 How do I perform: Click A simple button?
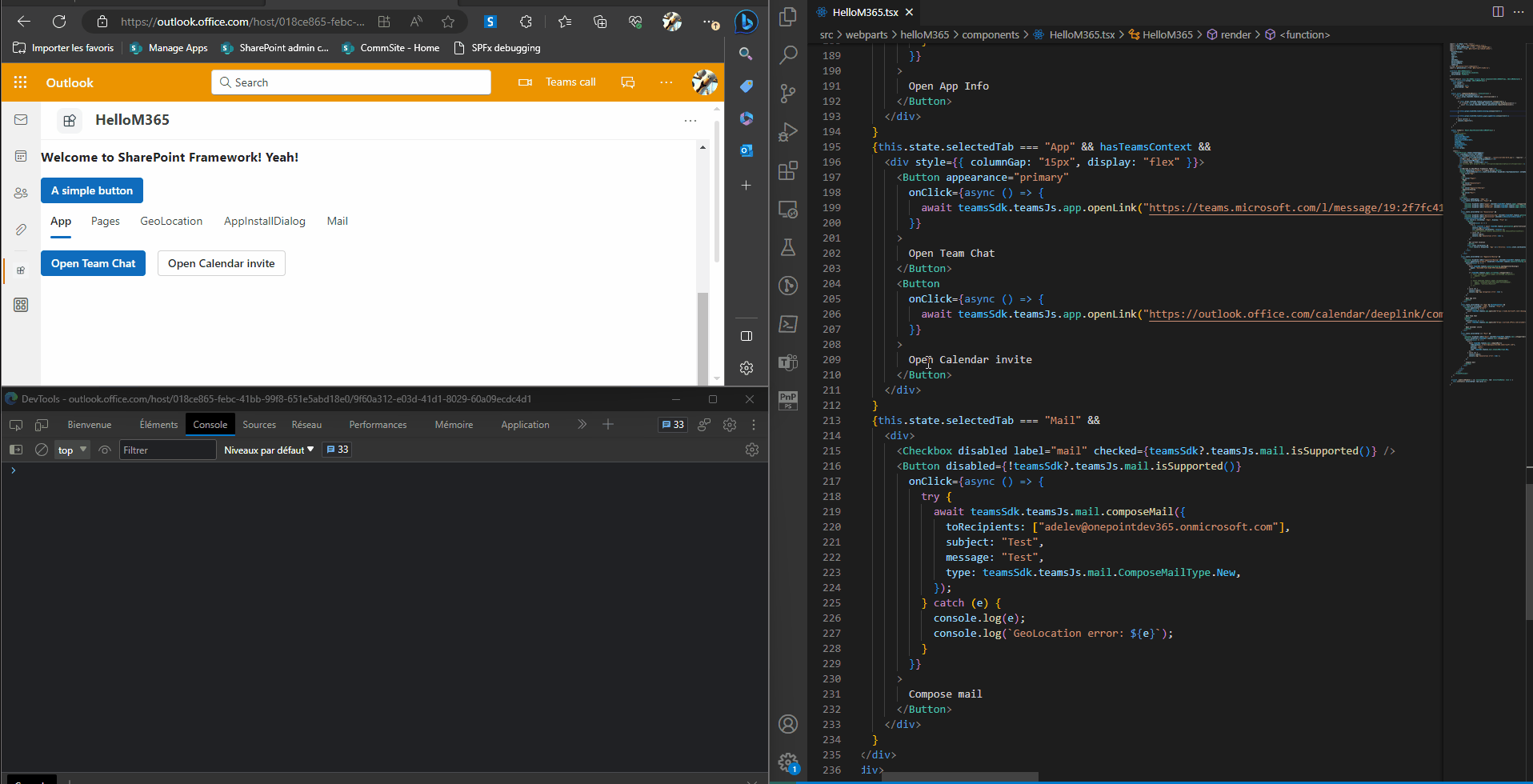[x=92, y=190]
